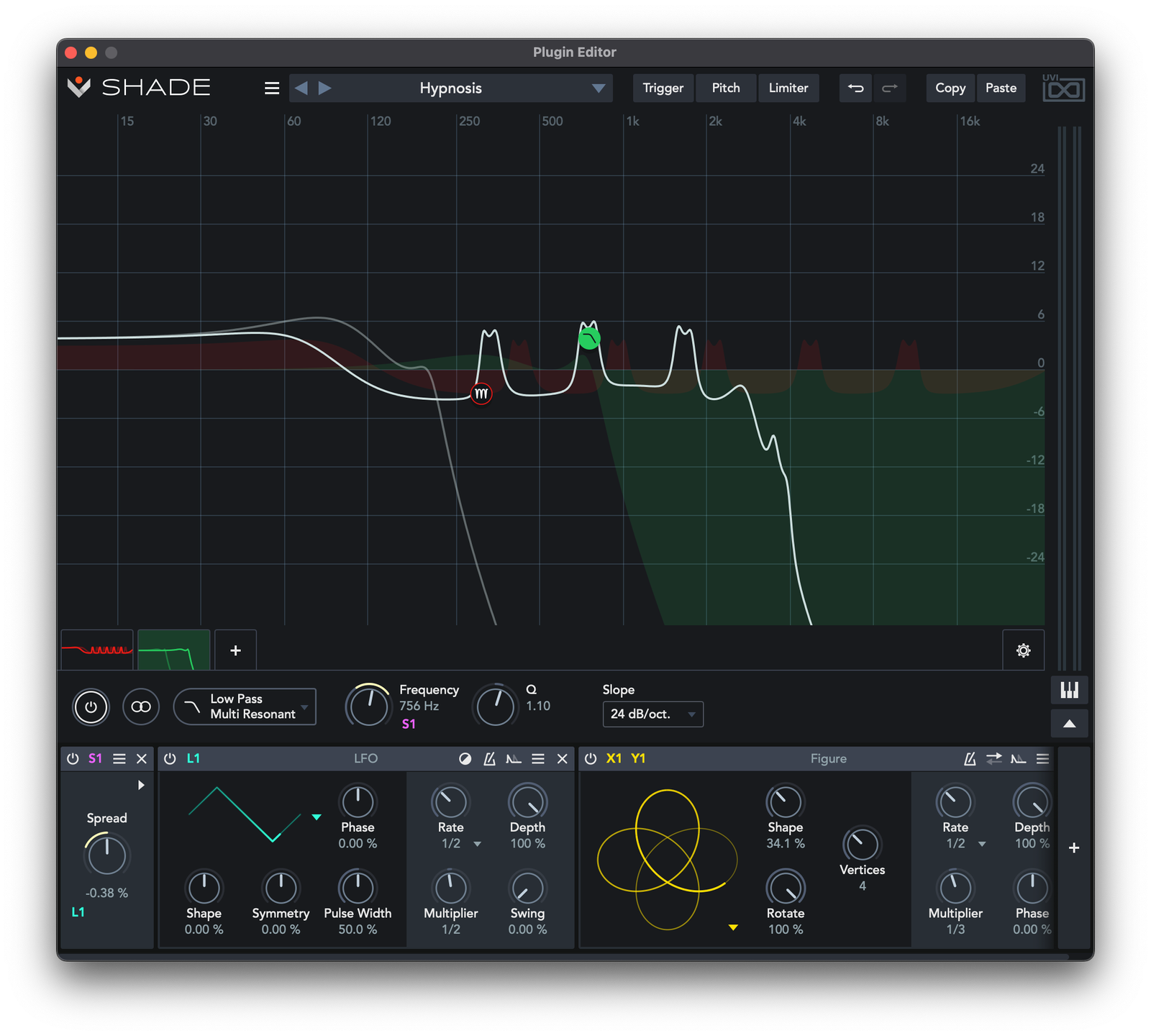The height and width of the screenshot is (1036, 1151).
Task: Toggle the Limiter option
Action: coord(788,88)
